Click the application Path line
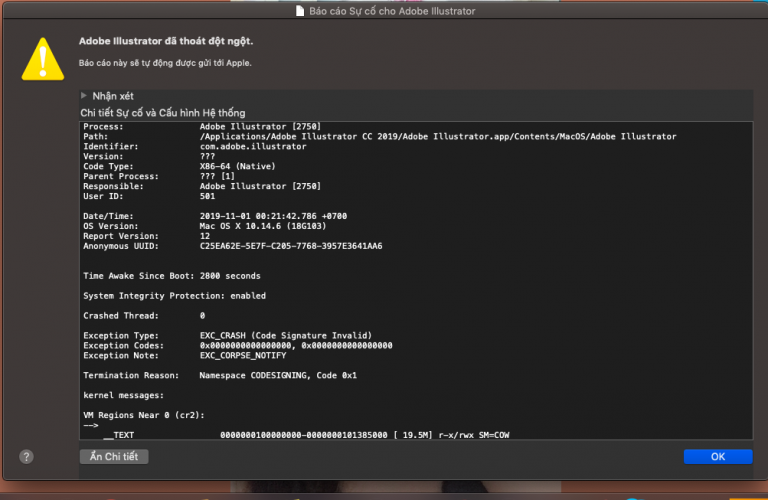This screenshot has height=500, width=768. click(x=380, y=137)
